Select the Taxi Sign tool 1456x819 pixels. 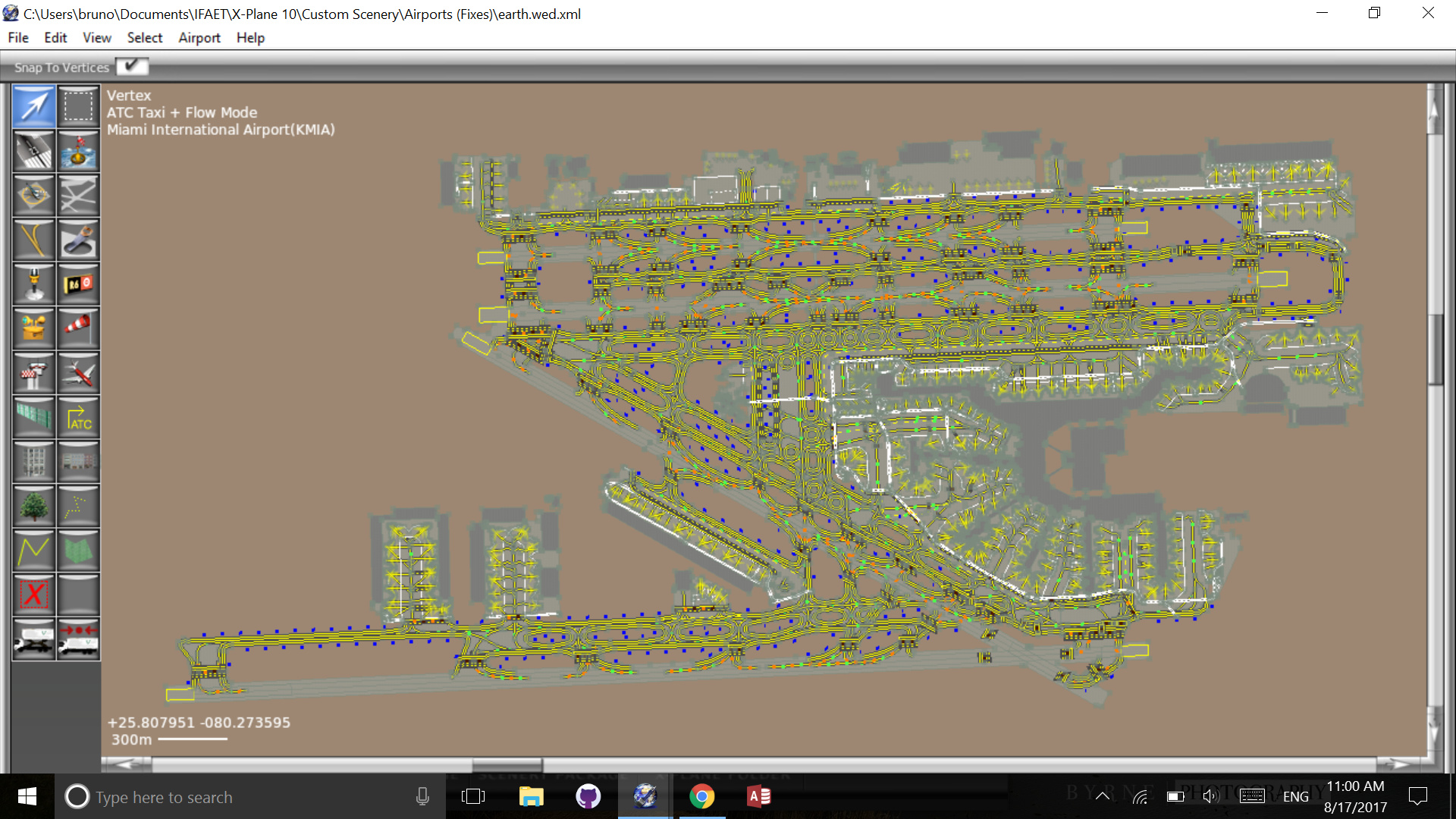78,284
